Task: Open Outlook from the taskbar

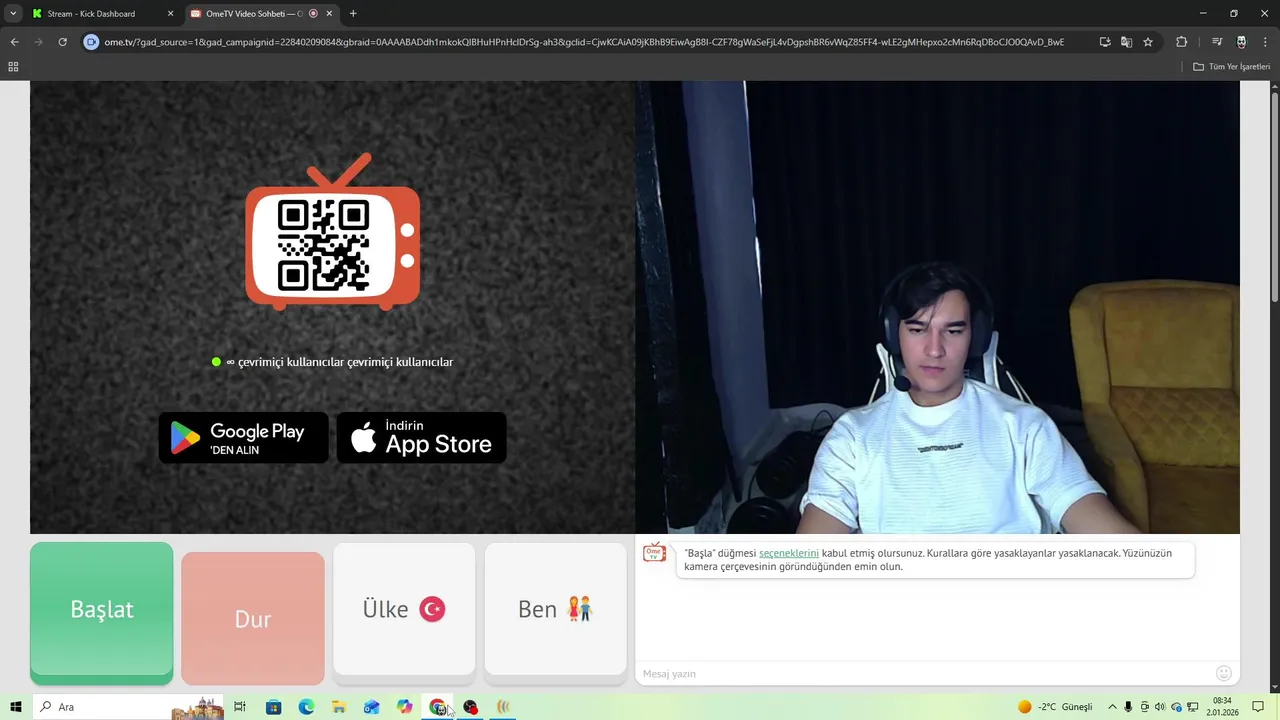Action: pos(372,707)
